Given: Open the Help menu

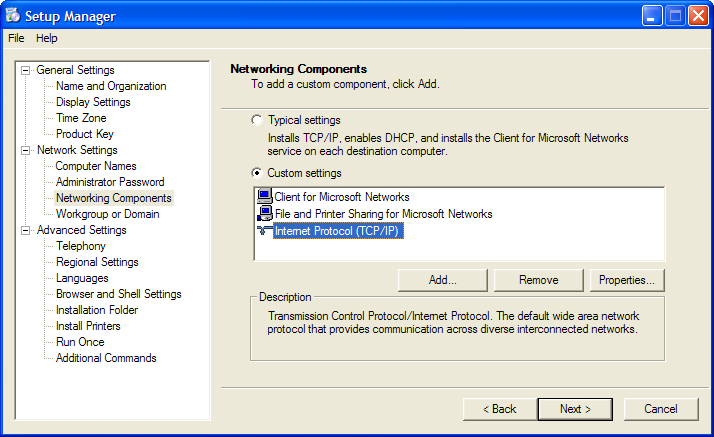Looking at the screenshot, I should (46, 38).
